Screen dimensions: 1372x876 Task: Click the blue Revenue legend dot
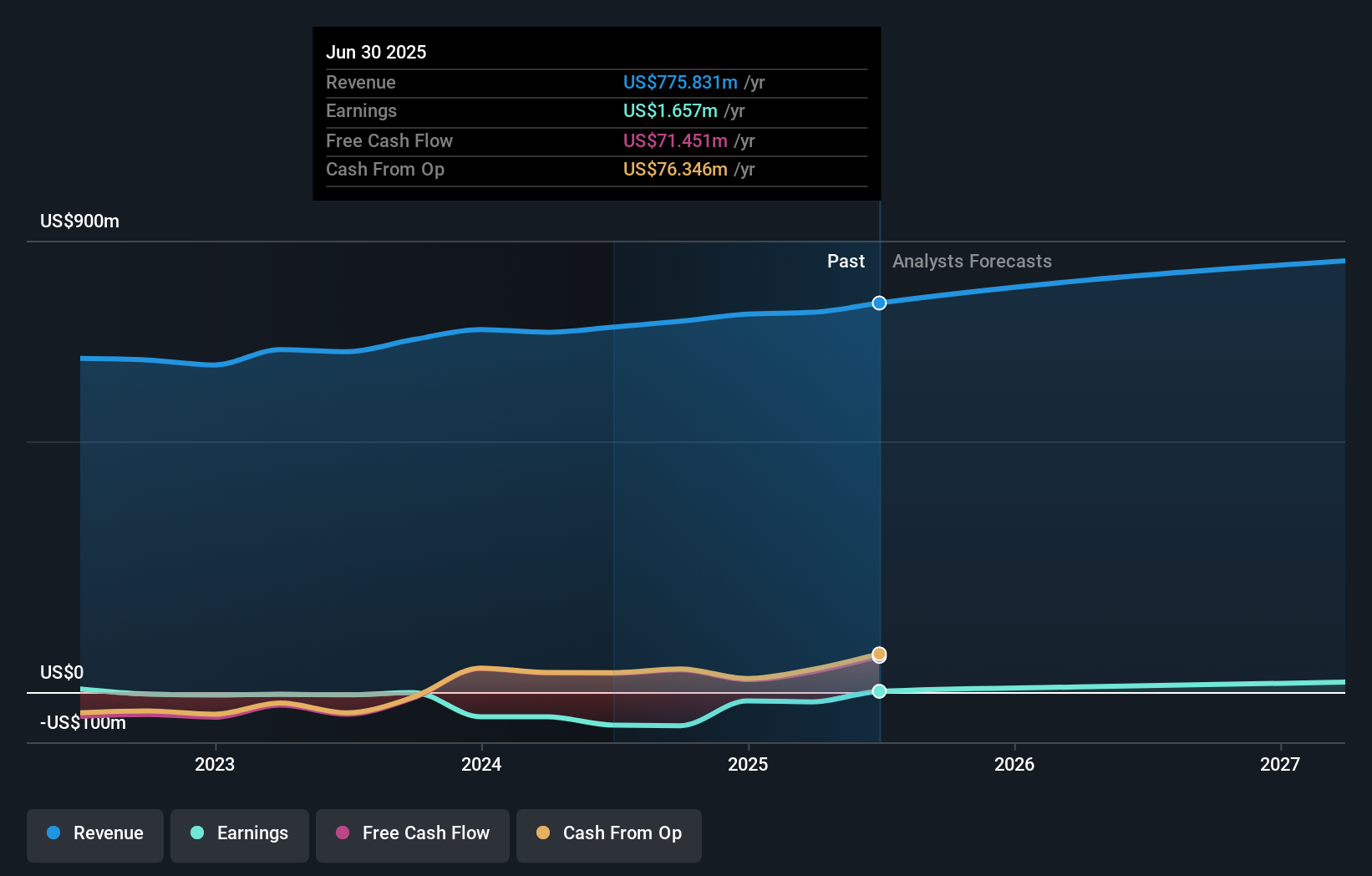coord(52,833)
